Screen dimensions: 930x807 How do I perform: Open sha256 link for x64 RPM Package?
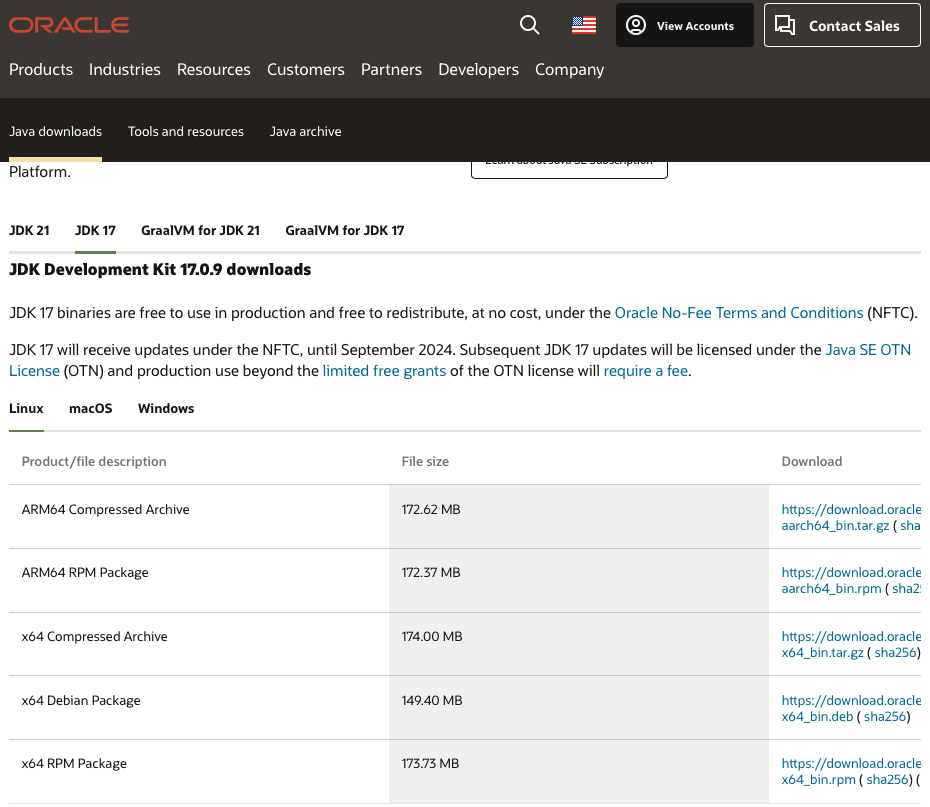pos(887,779)
